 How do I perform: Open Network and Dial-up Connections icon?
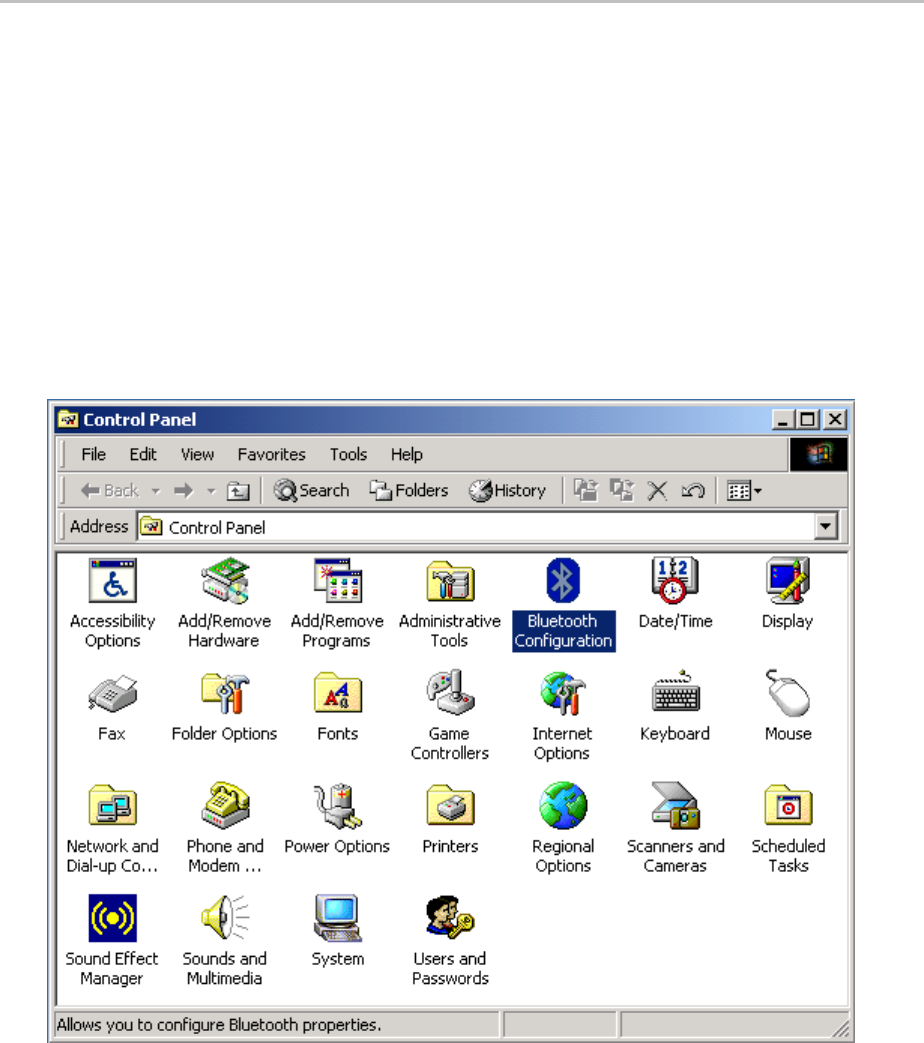[x=112, y=806]
